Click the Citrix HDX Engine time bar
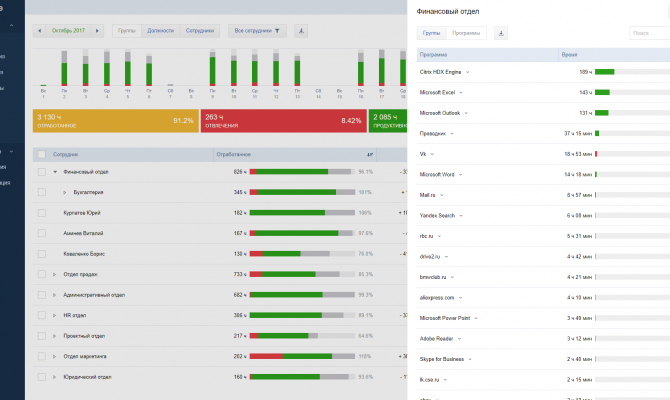Image resolution: width=670 pixels, height=400 pixels. 632,72
